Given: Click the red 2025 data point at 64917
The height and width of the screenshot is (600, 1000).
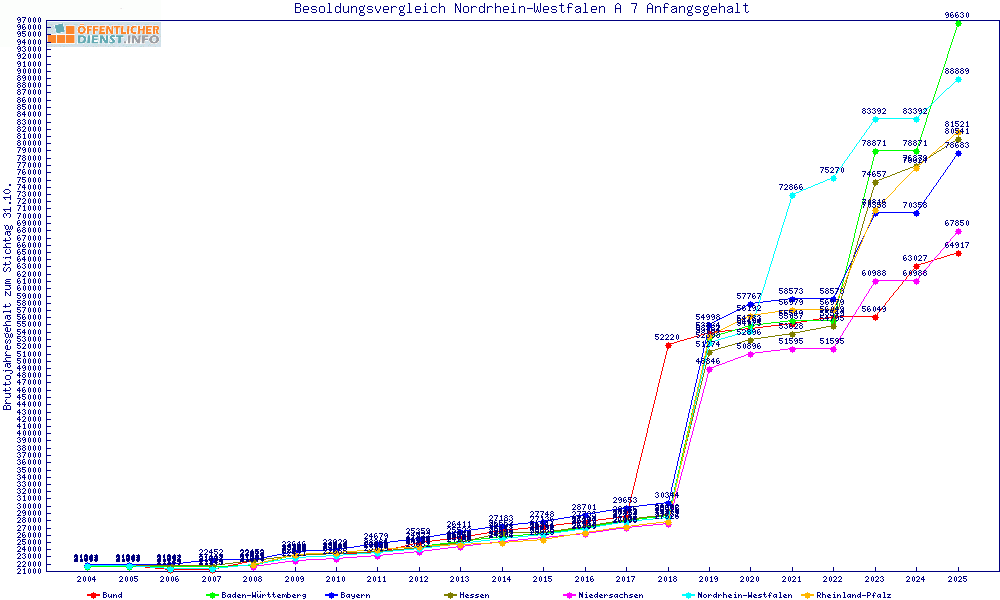Looking at the screenshot, I should coord(958,253).
